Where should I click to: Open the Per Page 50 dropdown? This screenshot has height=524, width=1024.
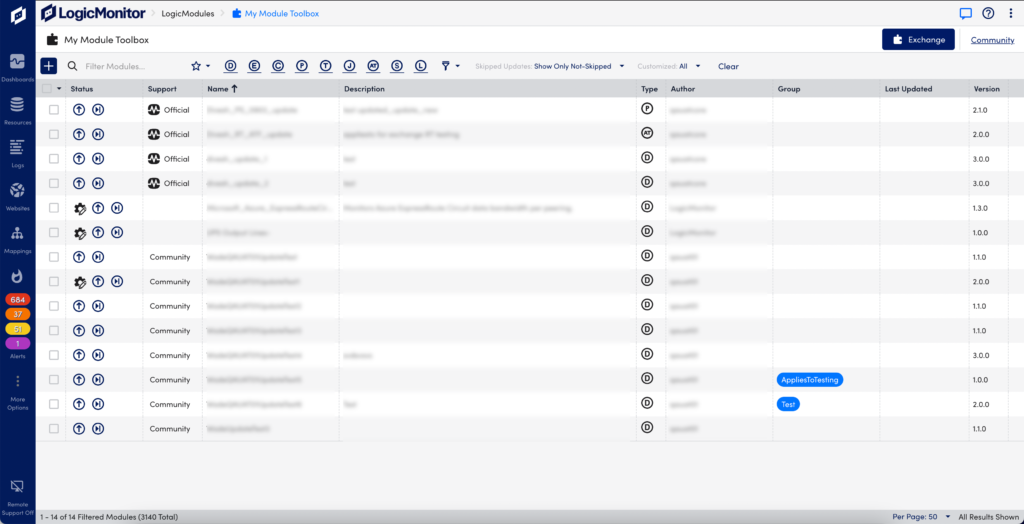(x=921, y=516)
